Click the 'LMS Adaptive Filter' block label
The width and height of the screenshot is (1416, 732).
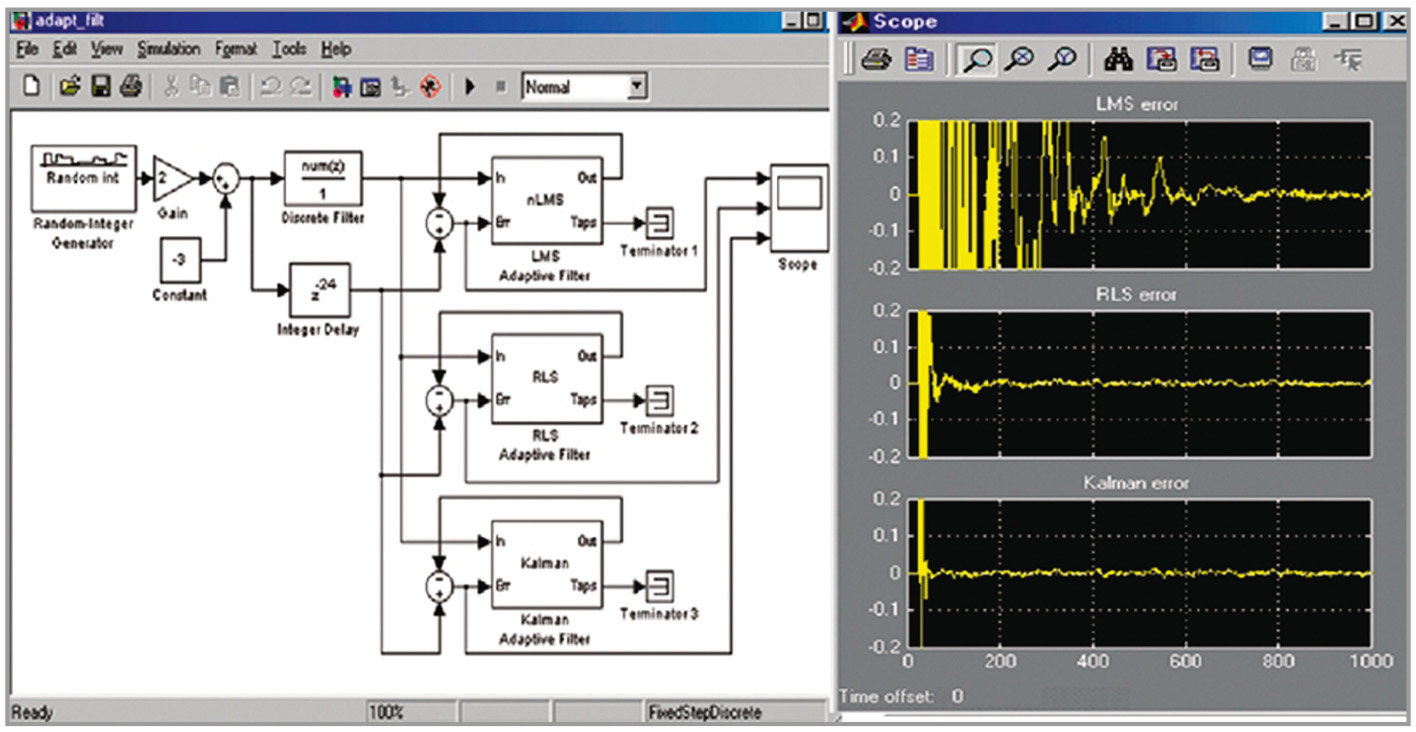545,268
